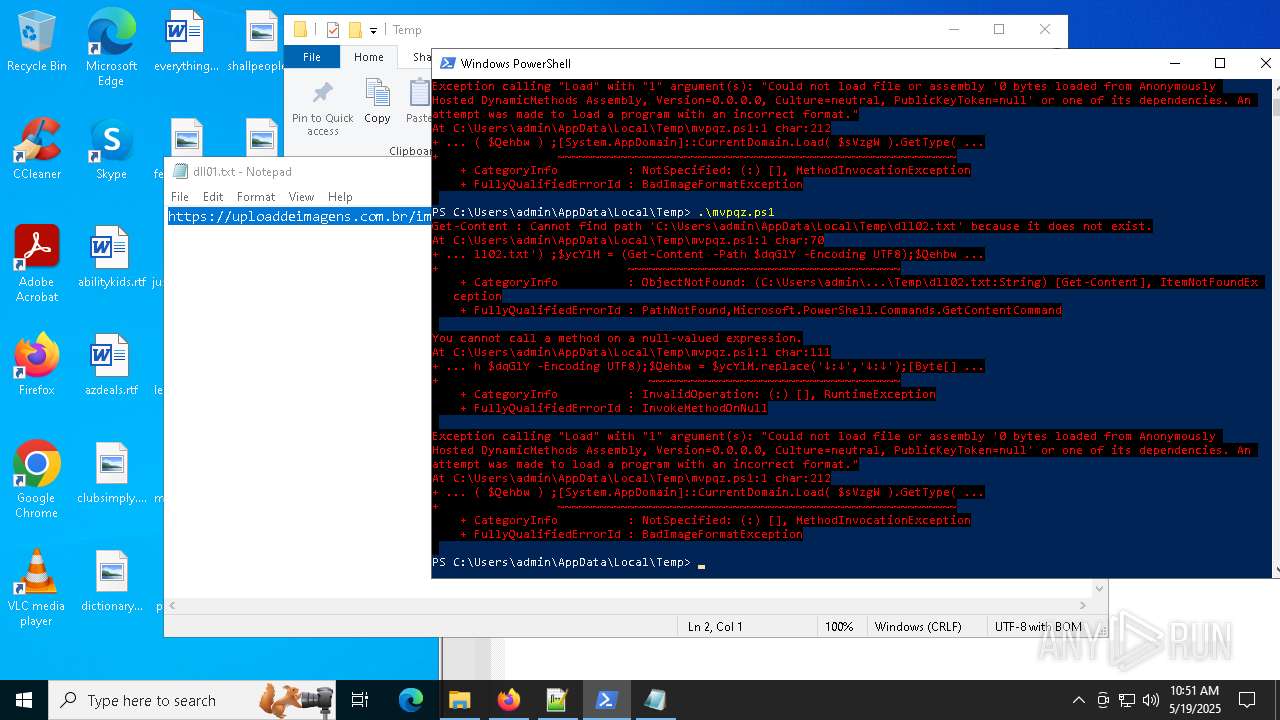Open the CCleaner desktop shortcut
Screen dimensions: 1280x720
click(x=37, y=149)
